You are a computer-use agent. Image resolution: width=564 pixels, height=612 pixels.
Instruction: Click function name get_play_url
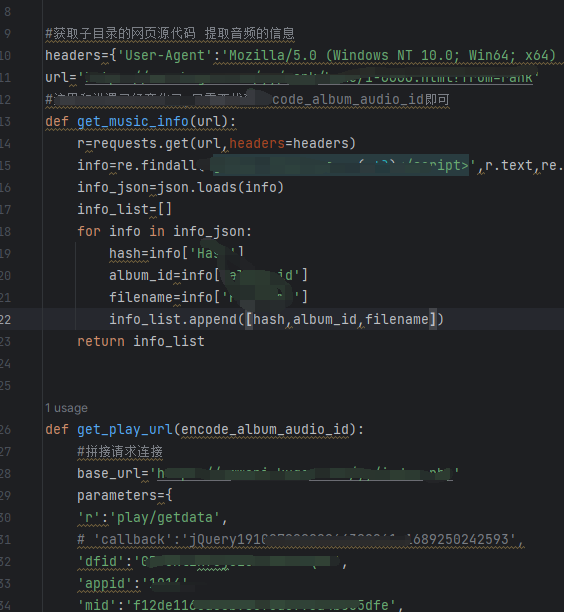tap(125, 429)
